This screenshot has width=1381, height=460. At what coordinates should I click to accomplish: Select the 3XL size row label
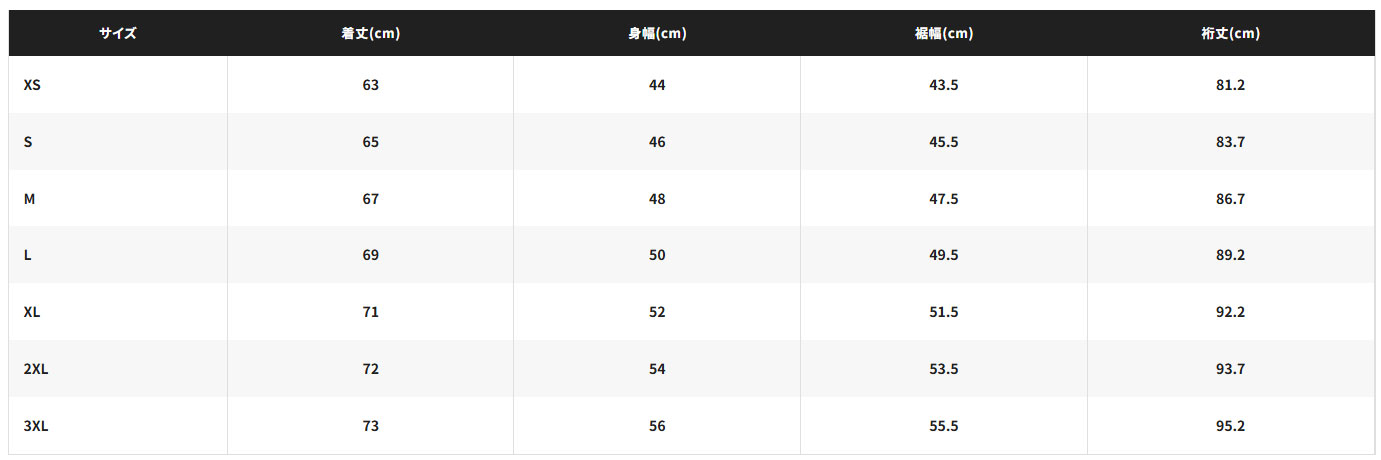tap(36, 426)
